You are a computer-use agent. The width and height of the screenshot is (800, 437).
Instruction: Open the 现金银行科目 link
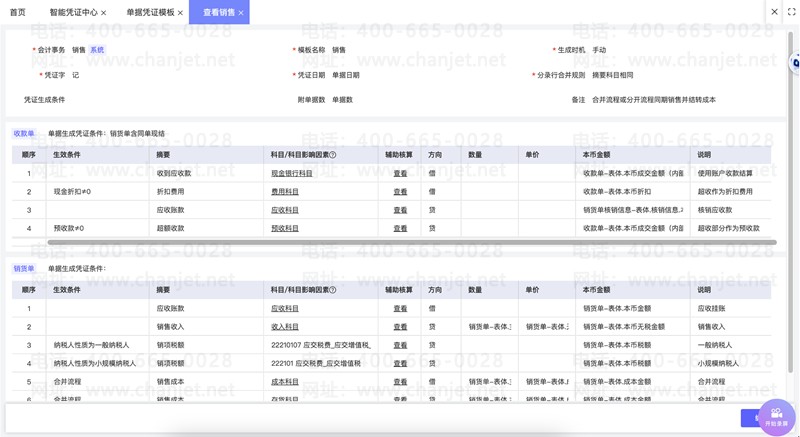(x=291, y=173)
